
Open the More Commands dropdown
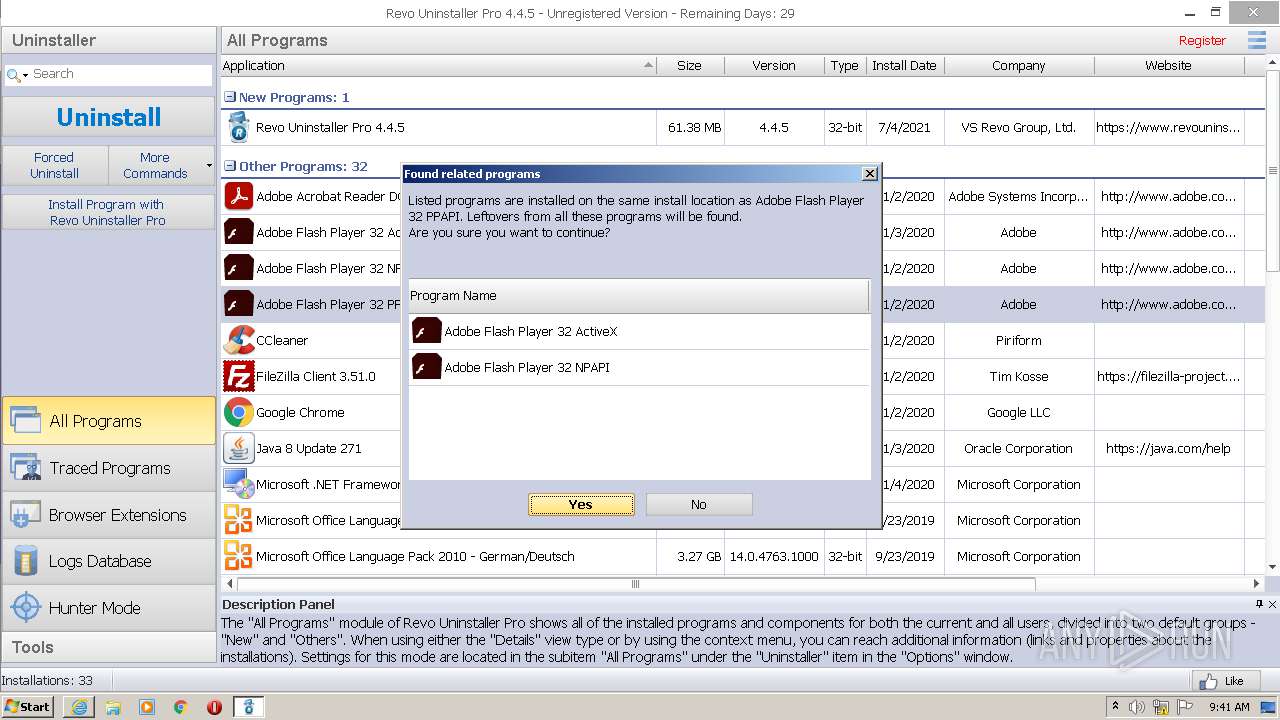coord(161,165)
